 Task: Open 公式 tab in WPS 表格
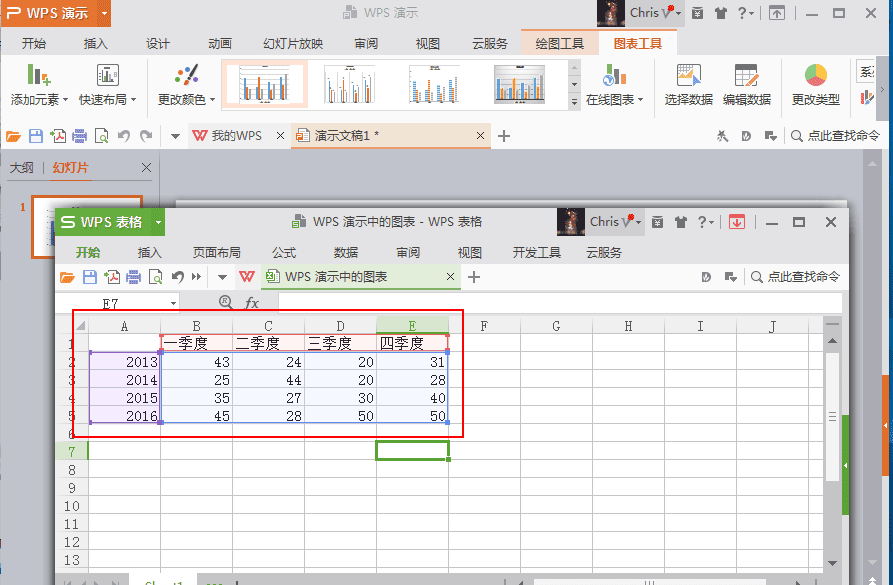284,252
